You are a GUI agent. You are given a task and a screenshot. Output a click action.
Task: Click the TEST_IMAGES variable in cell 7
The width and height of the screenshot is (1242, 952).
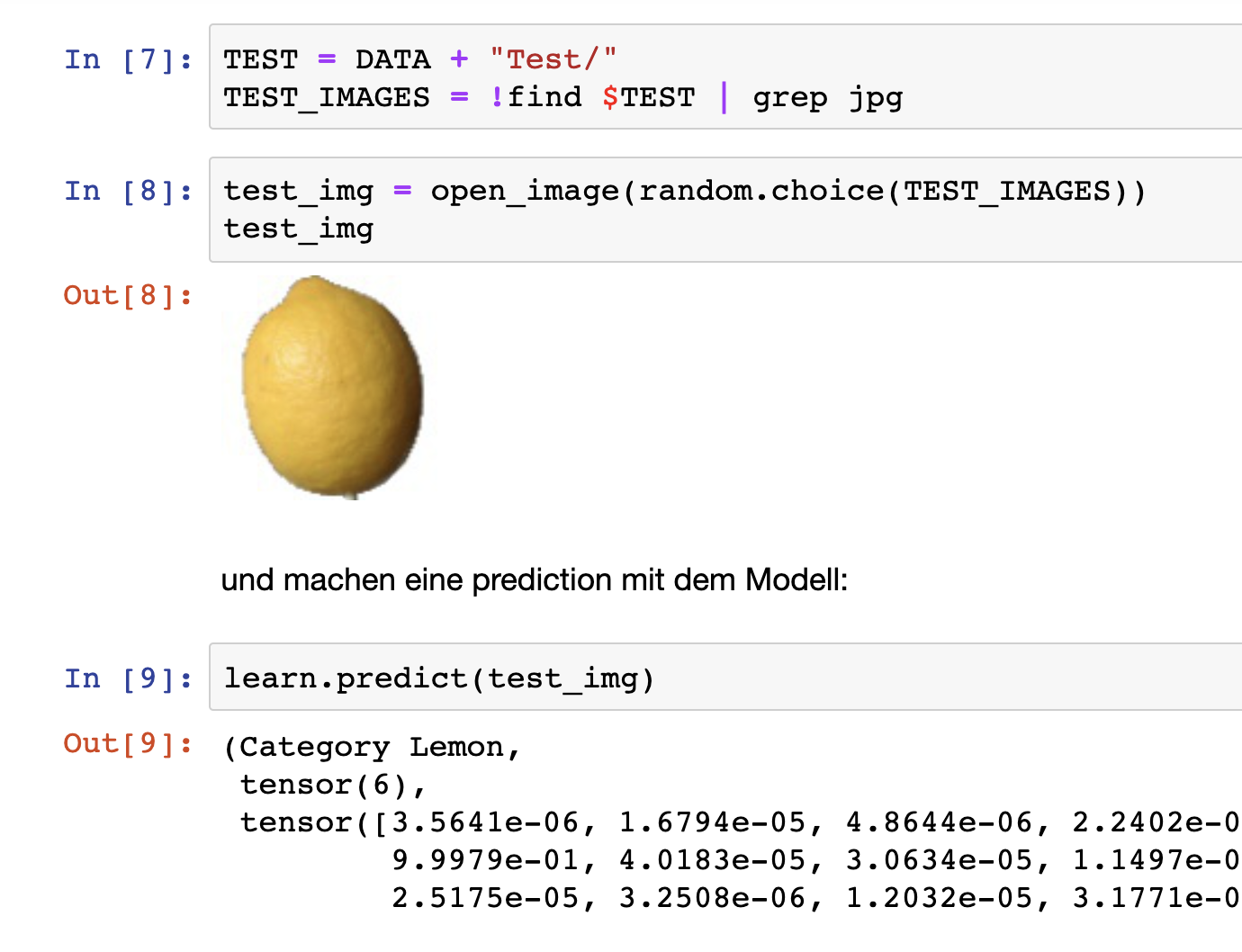327,97
